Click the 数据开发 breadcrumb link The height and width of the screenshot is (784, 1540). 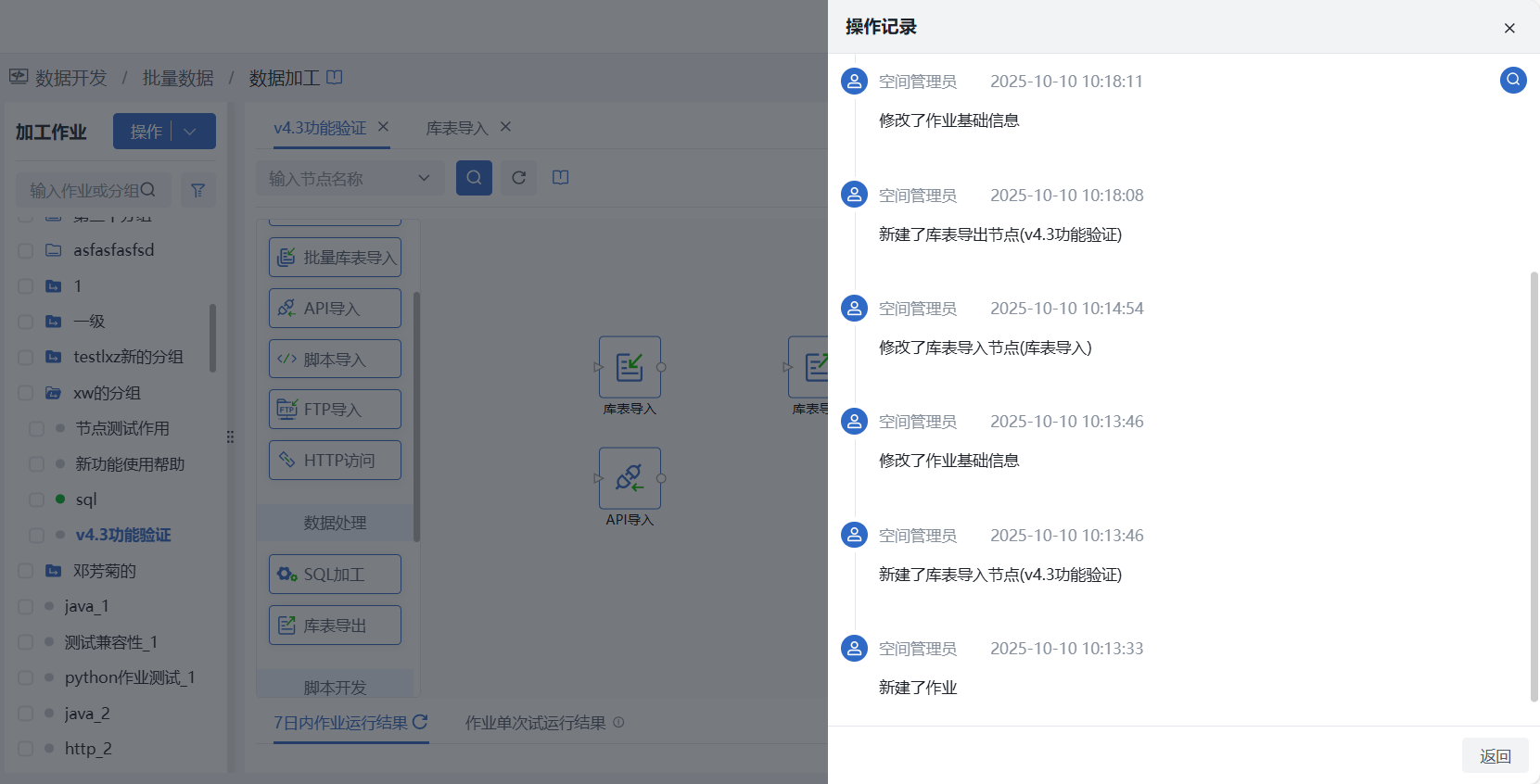tap(71, 78)
